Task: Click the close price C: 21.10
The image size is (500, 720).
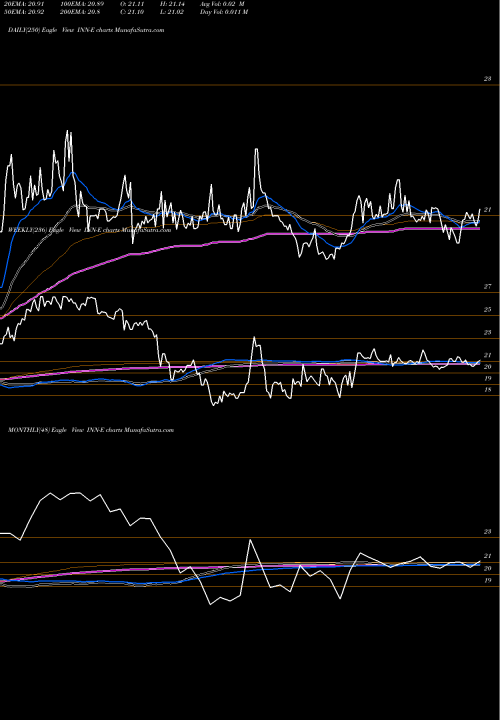Action: pos(132,12)
